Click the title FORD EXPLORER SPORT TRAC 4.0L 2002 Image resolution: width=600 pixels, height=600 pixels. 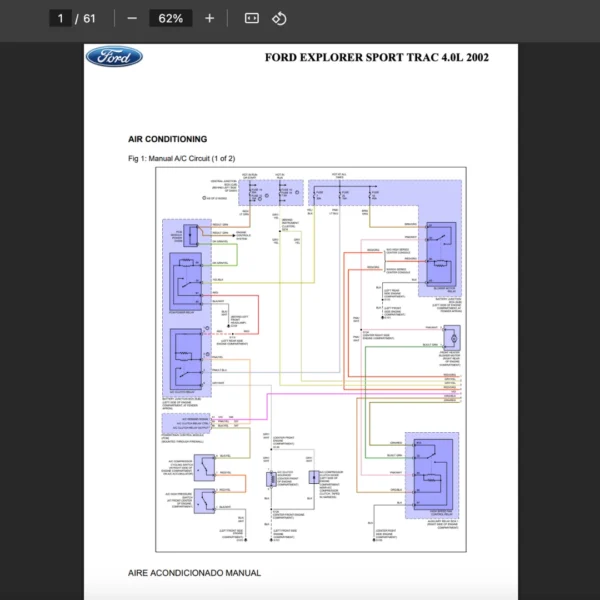coord(377,57)
